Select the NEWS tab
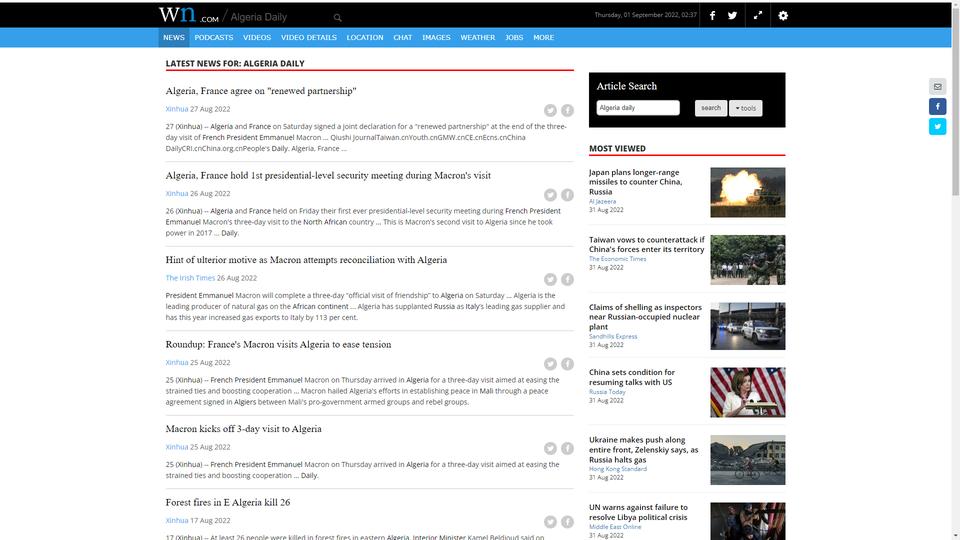The width and height of the screenshot is (960, 540). tap(174, 37)
